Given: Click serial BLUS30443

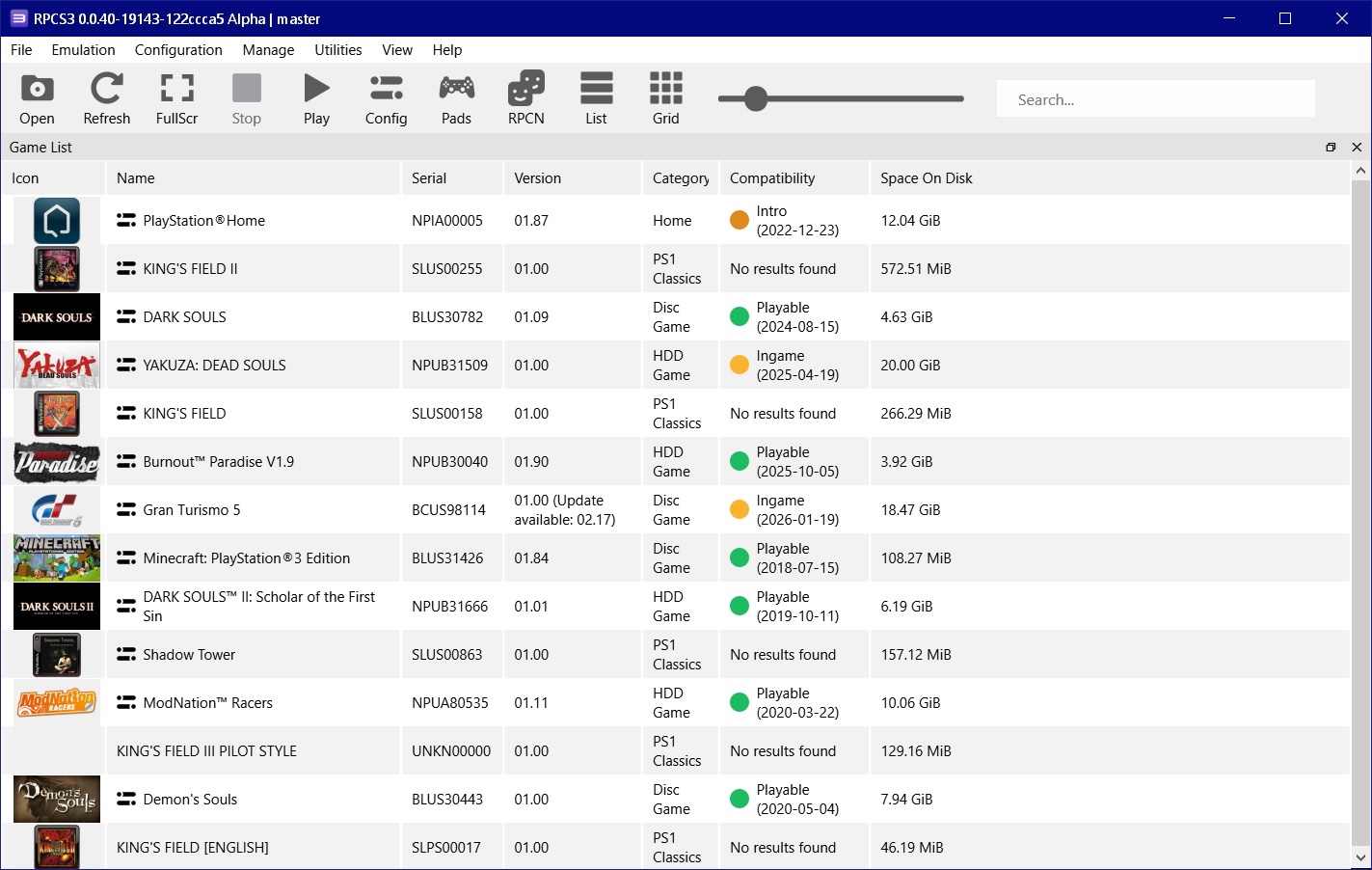Looking at the screenshot, I should (x=447, y=800).
